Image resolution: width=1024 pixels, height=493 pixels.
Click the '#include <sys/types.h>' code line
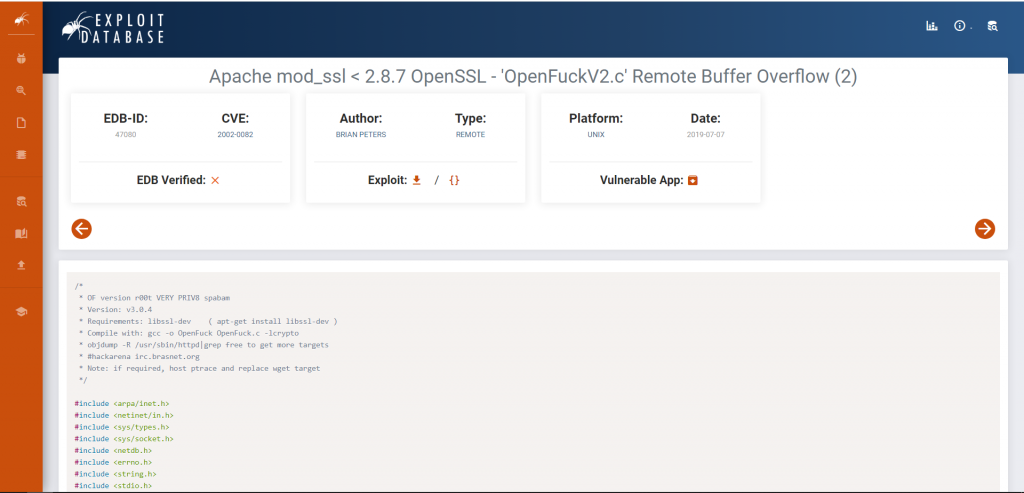coord(121,427)
